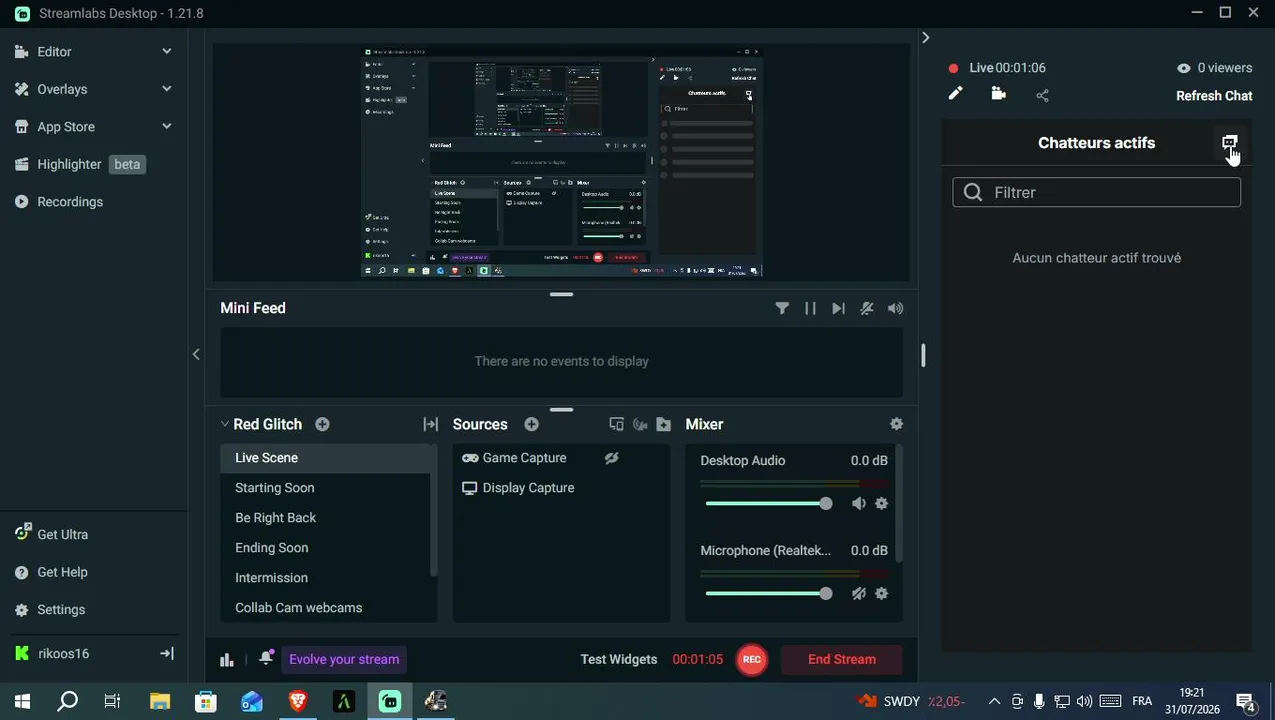
Task: Open Brave browser from the taskbar
Action: [297, 701]
